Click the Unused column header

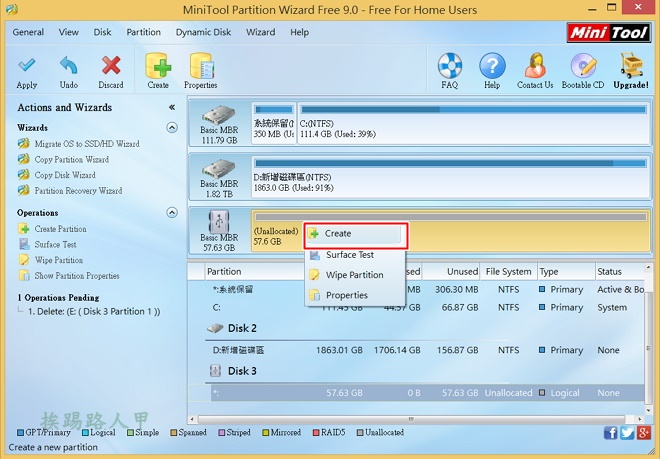tap(451, 272)
